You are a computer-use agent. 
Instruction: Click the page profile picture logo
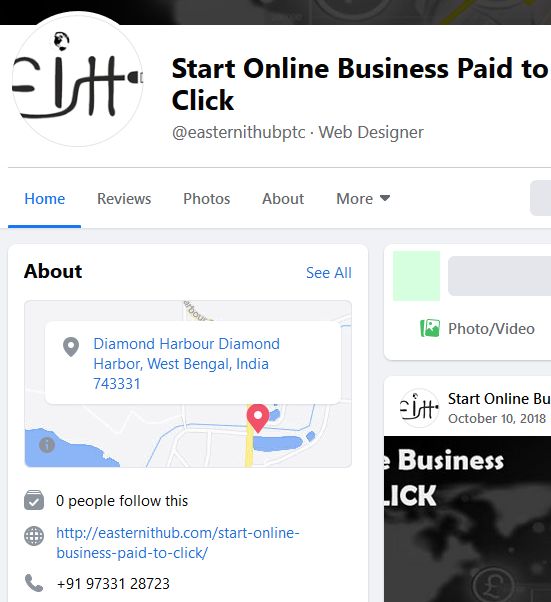[x=78, y=79]
